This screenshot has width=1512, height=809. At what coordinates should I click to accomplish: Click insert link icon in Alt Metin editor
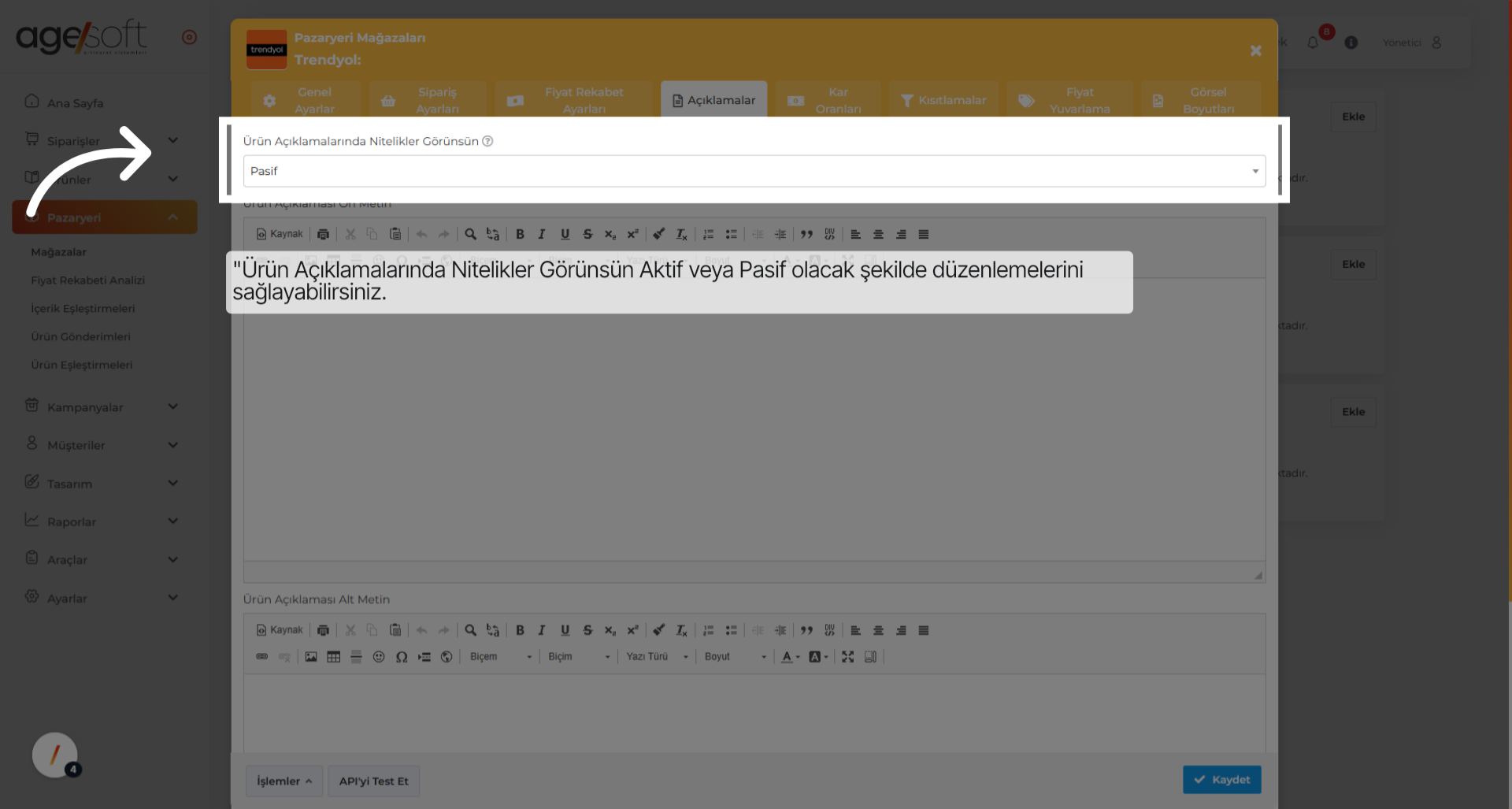(x=262, y=656)
